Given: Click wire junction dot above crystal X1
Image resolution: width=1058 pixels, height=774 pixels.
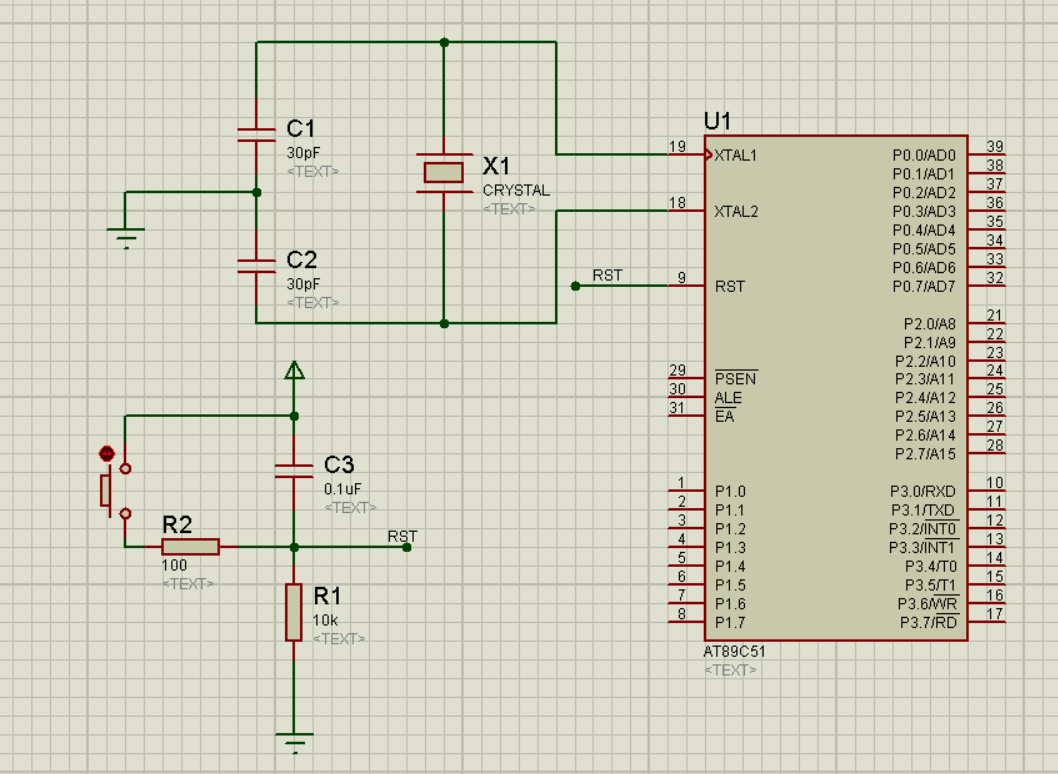Looking at the screenshot, I should coord(444,43).
